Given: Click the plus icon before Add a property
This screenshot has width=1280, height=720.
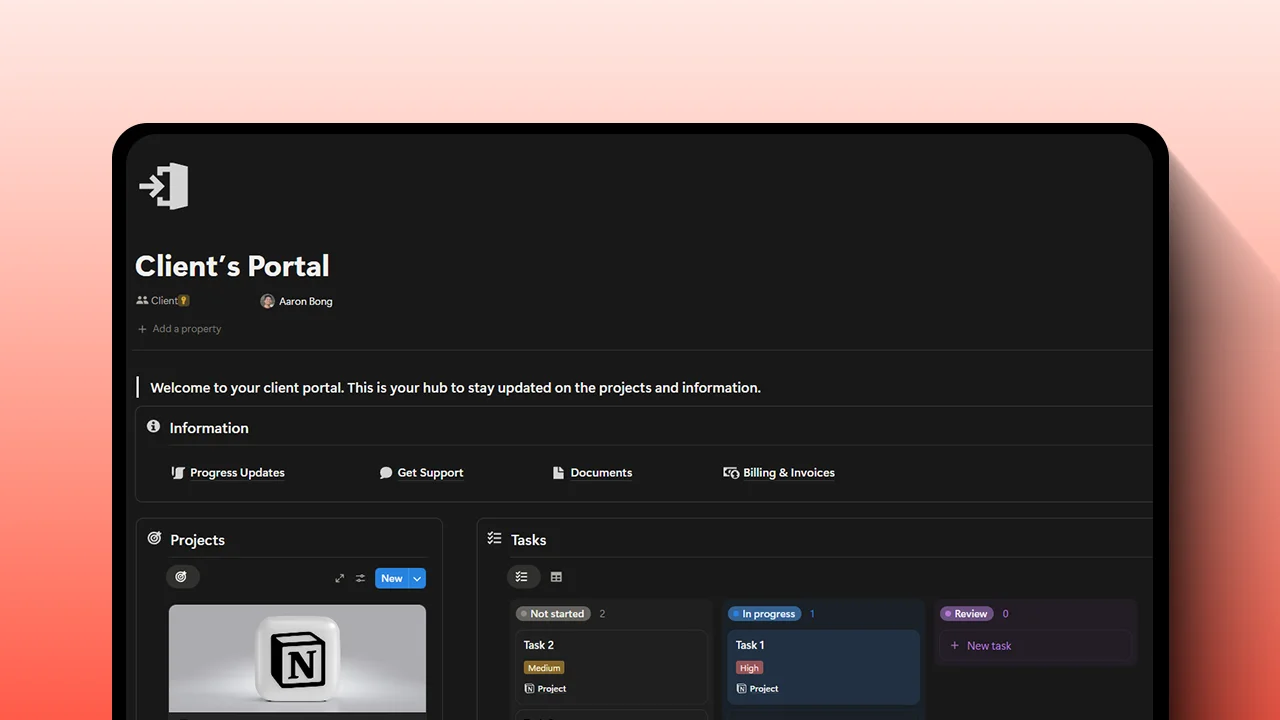Looking at the screenshot, I should (x=142, y=329).
